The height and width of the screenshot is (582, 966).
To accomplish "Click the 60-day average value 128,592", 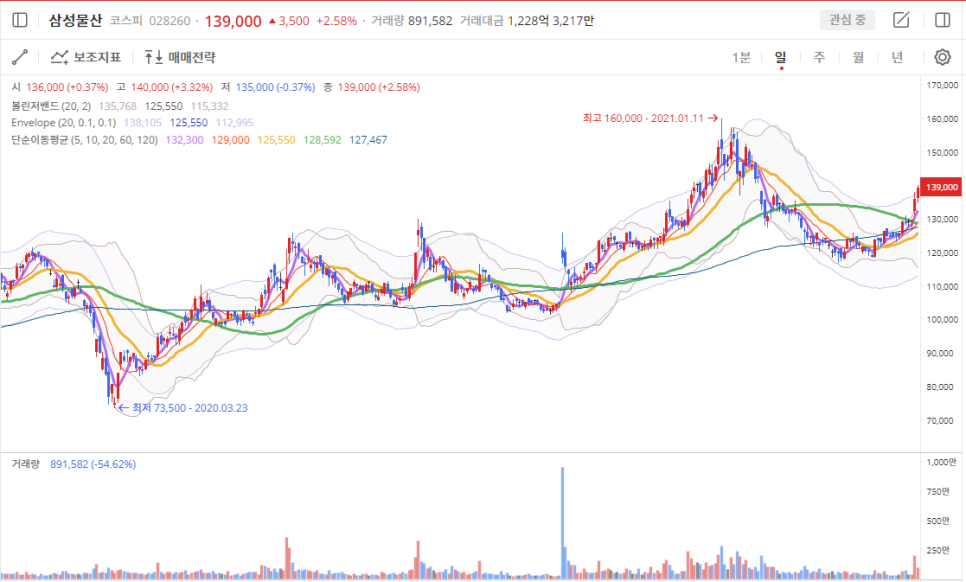I will (x=322, y=140).
